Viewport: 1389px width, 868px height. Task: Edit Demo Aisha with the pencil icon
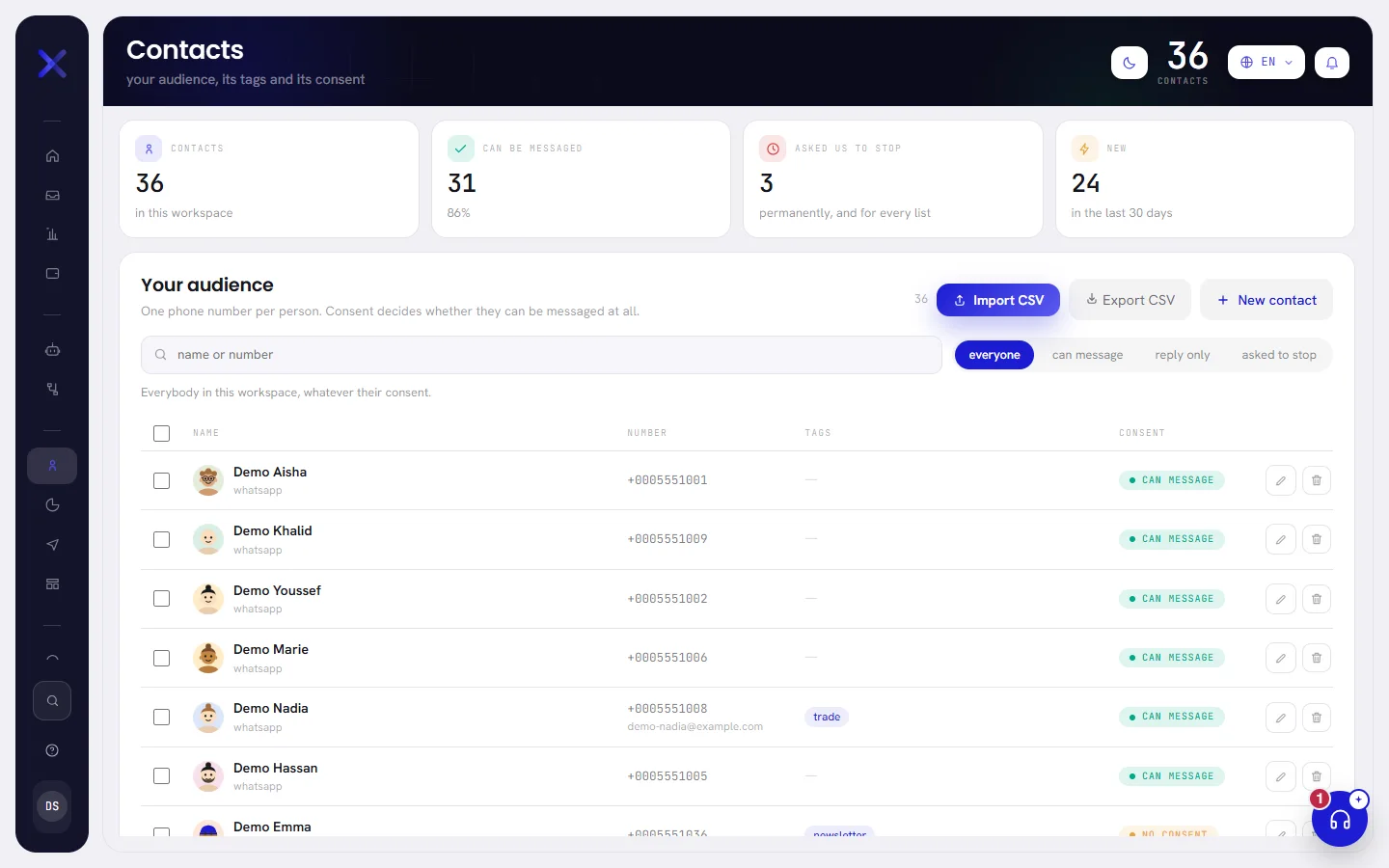[x=1281, y=480]
